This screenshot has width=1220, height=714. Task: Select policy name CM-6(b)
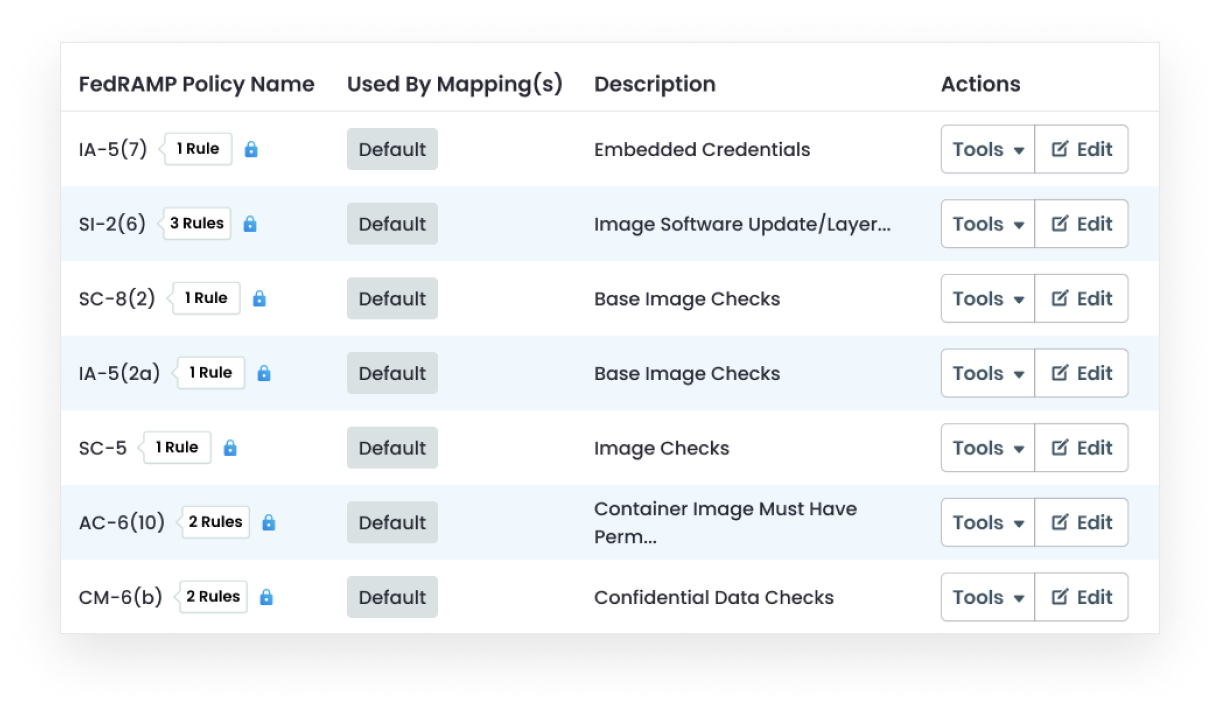coord(120,597)
